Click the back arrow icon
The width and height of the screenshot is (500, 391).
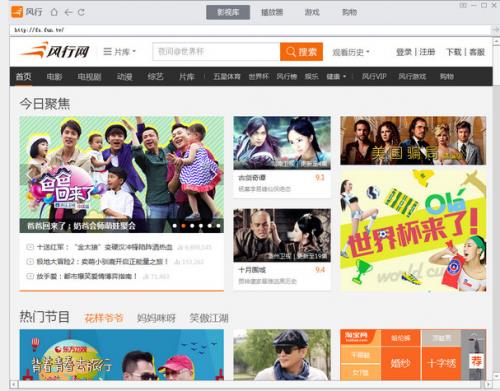68,12
